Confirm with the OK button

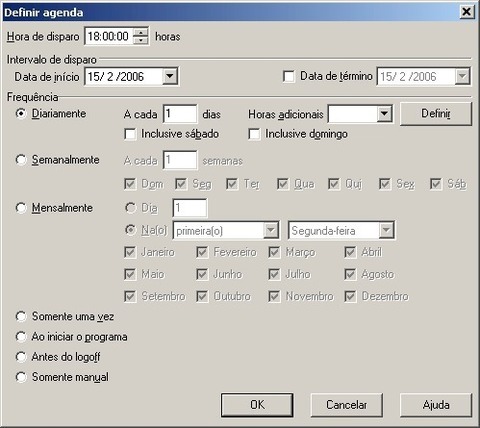(x=257, y=405)
